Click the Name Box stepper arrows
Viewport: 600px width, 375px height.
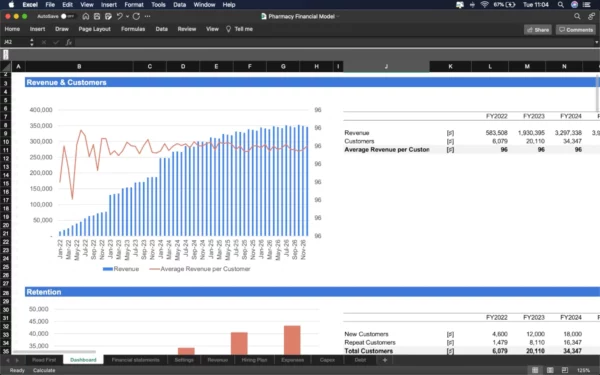pos(32,42)
